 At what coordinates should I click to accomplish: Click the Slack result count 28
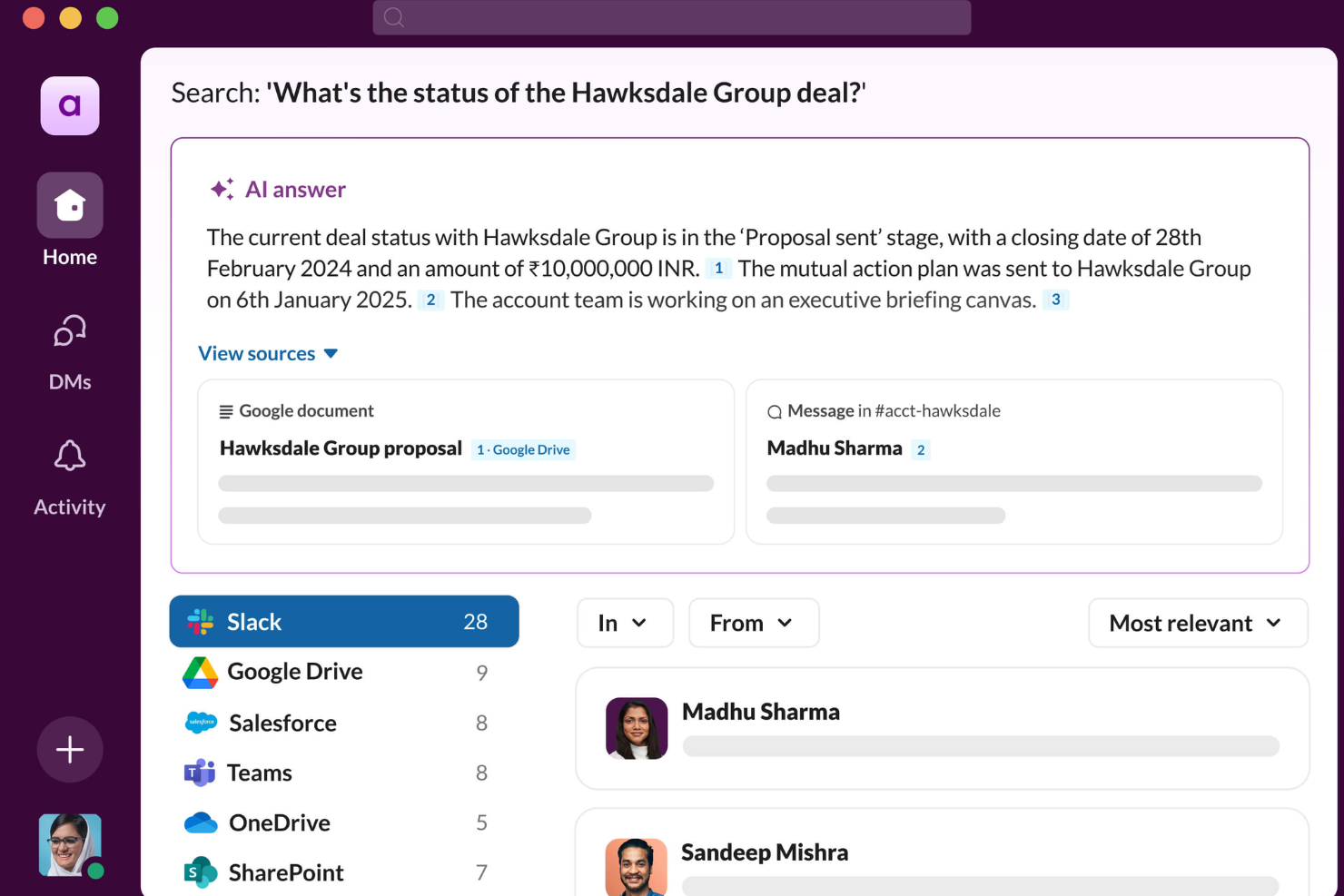tap(476, 622)
